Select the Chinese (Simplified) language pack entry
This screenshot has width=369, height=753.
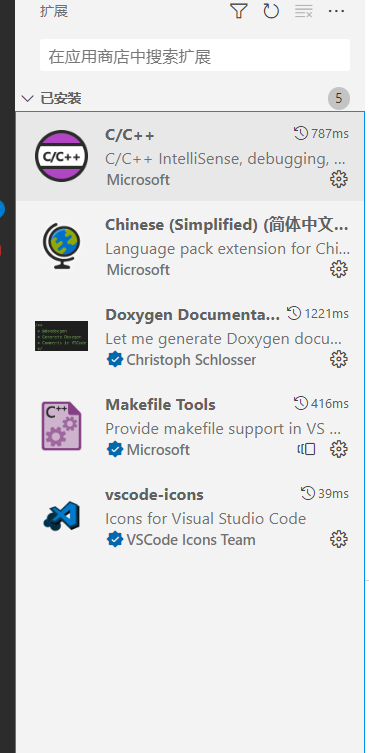pos(190,246)
